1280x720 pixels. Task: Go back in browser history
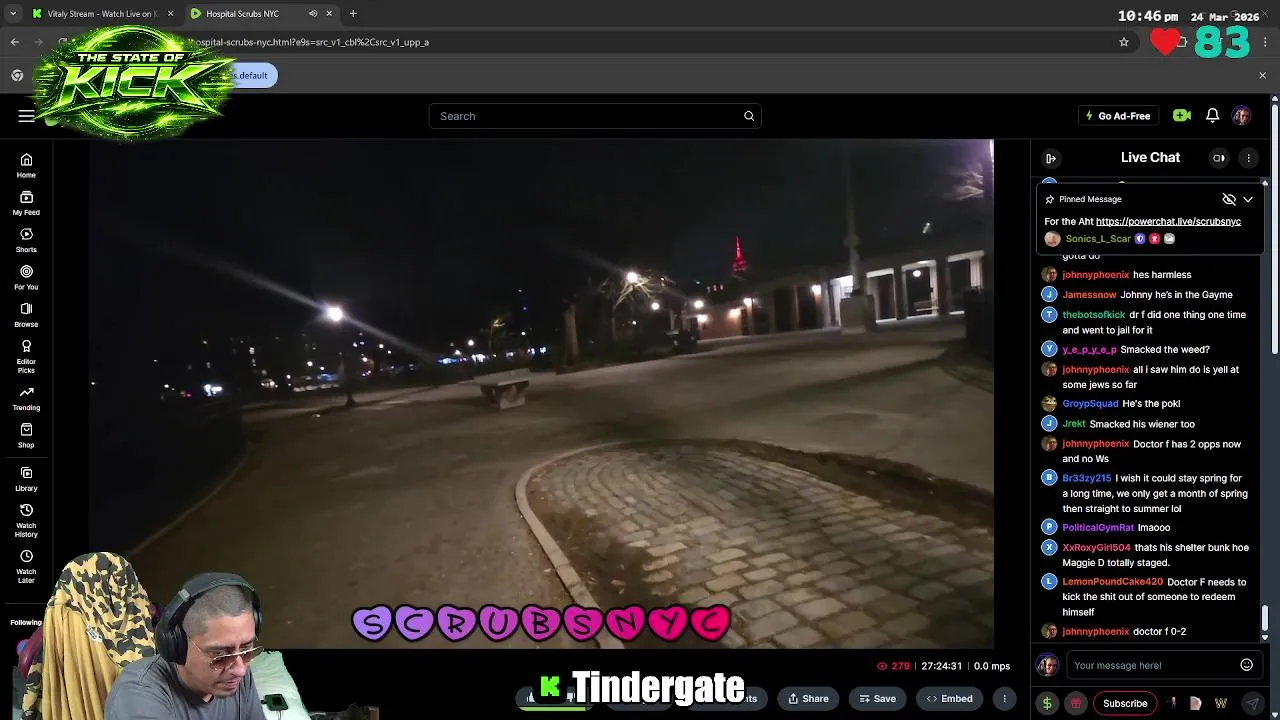click(x=15, y=42)
